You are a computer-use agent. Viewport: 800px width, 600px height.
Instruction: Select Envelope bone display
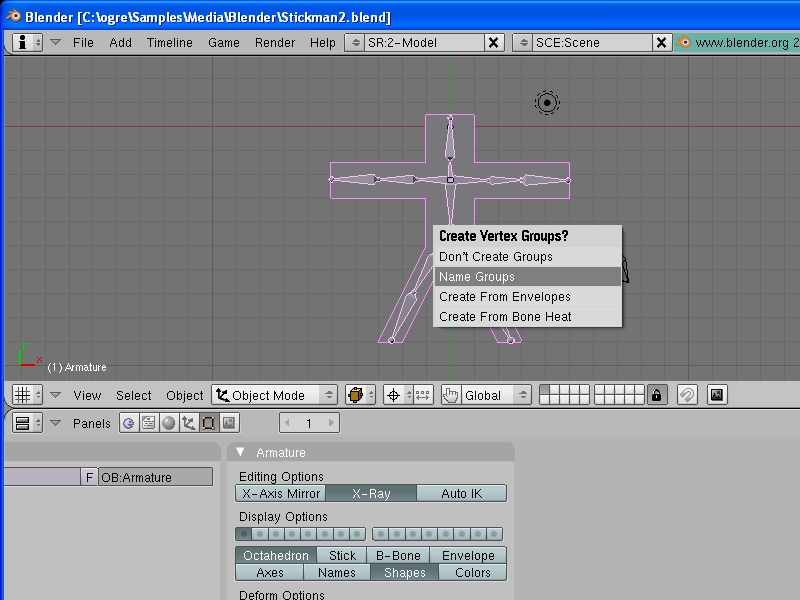[468, 555]
